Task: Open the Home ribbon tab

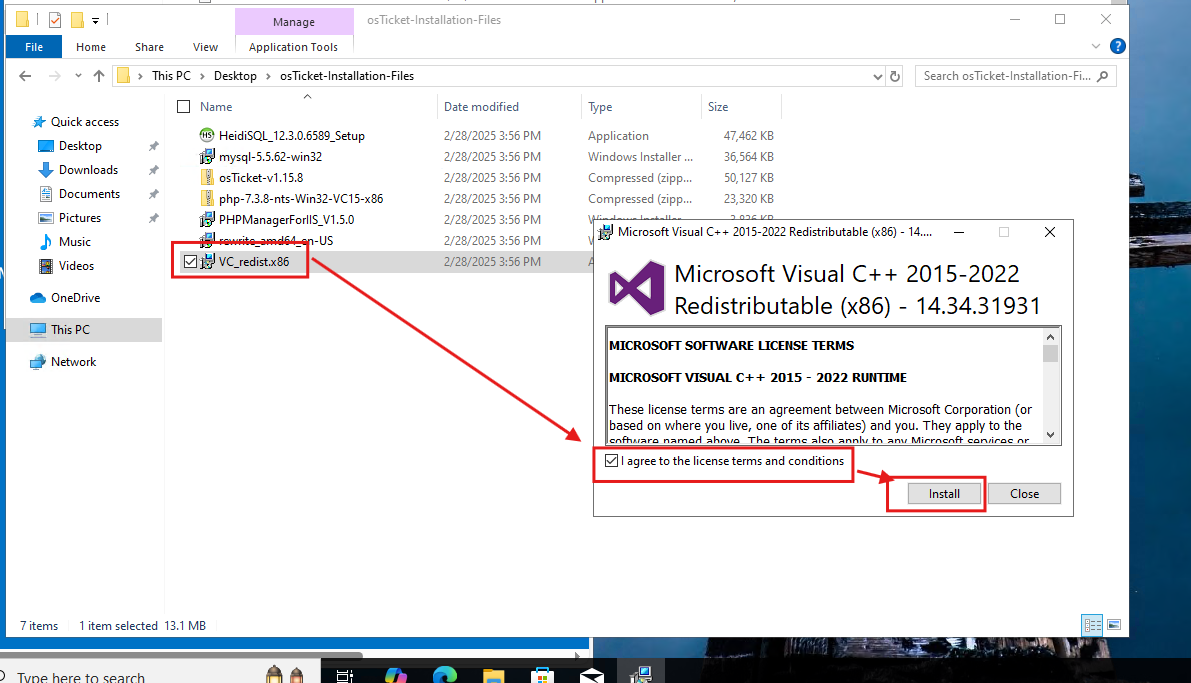Action: click(91, 47)
